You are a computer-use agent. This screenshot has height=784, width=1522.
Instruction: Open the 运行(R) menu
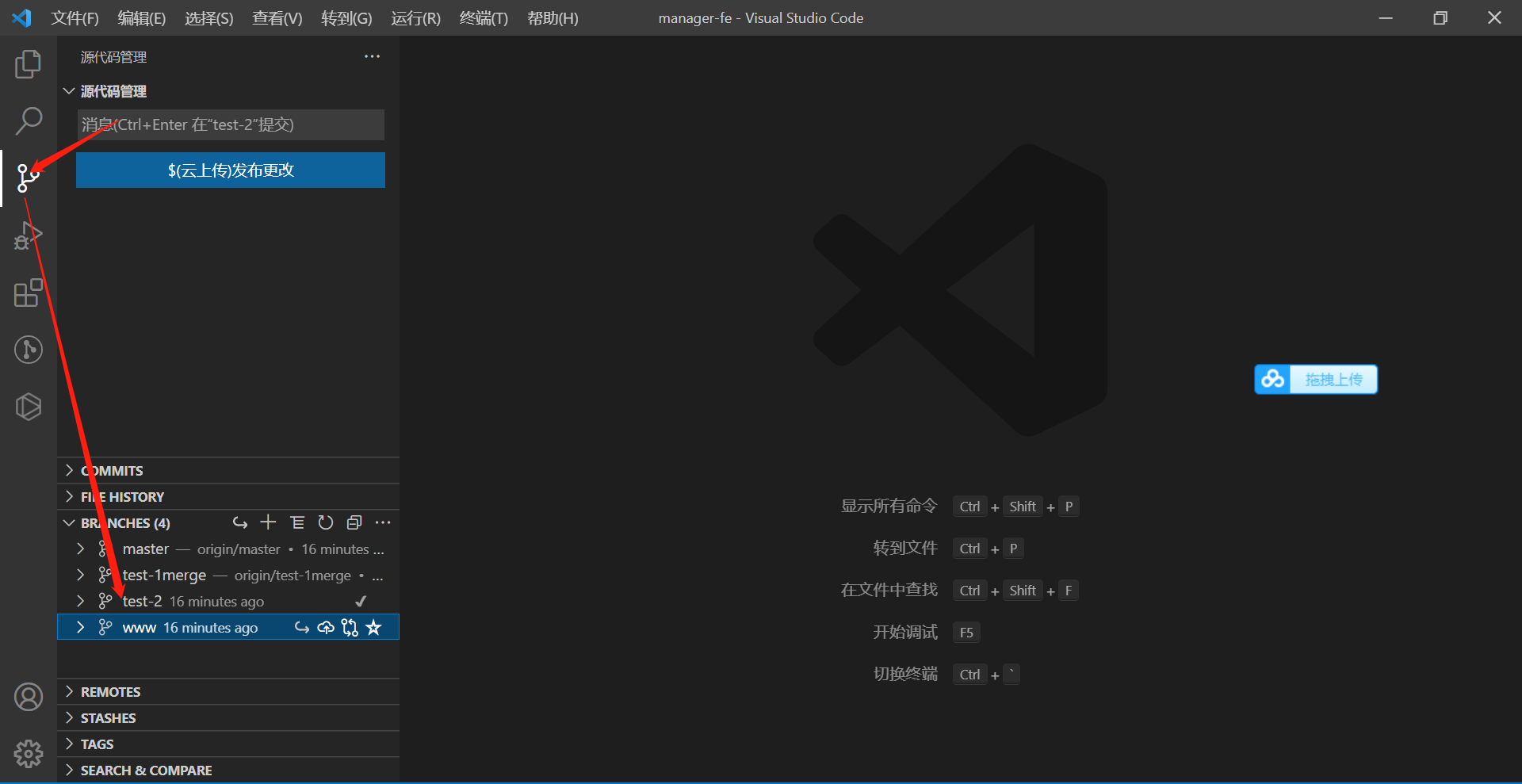point(415,17)
